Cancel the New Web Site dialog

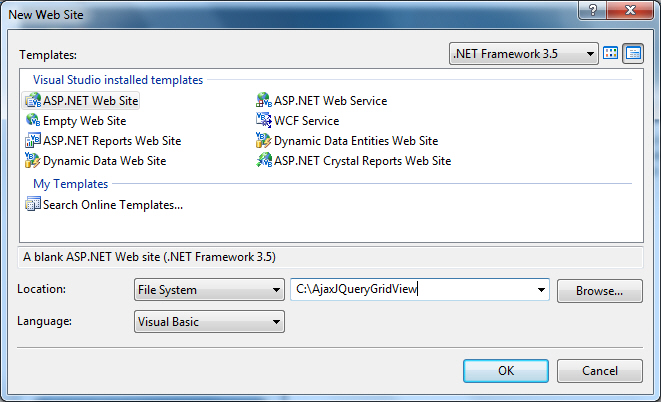pyautogui.click(x=599, y=370)
